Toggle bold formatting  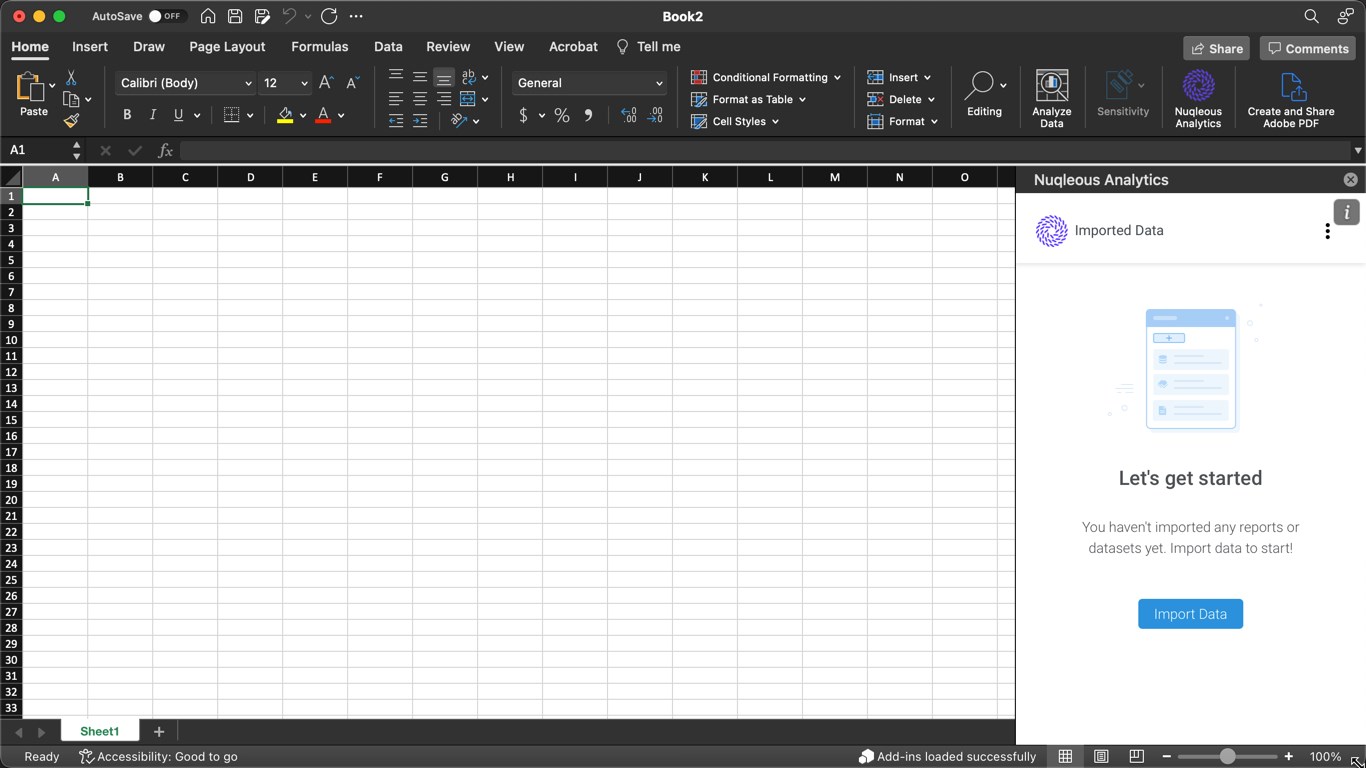tap(127, 115)
